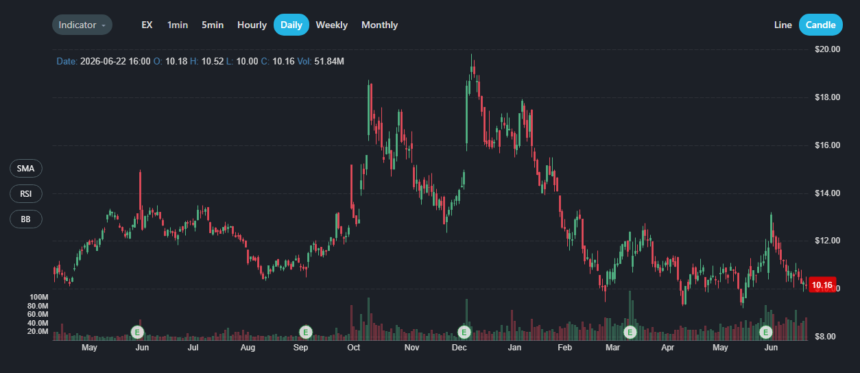
Task: Toggle the BB Bollinger Bands indicator
Action: [x=26, y=219]
